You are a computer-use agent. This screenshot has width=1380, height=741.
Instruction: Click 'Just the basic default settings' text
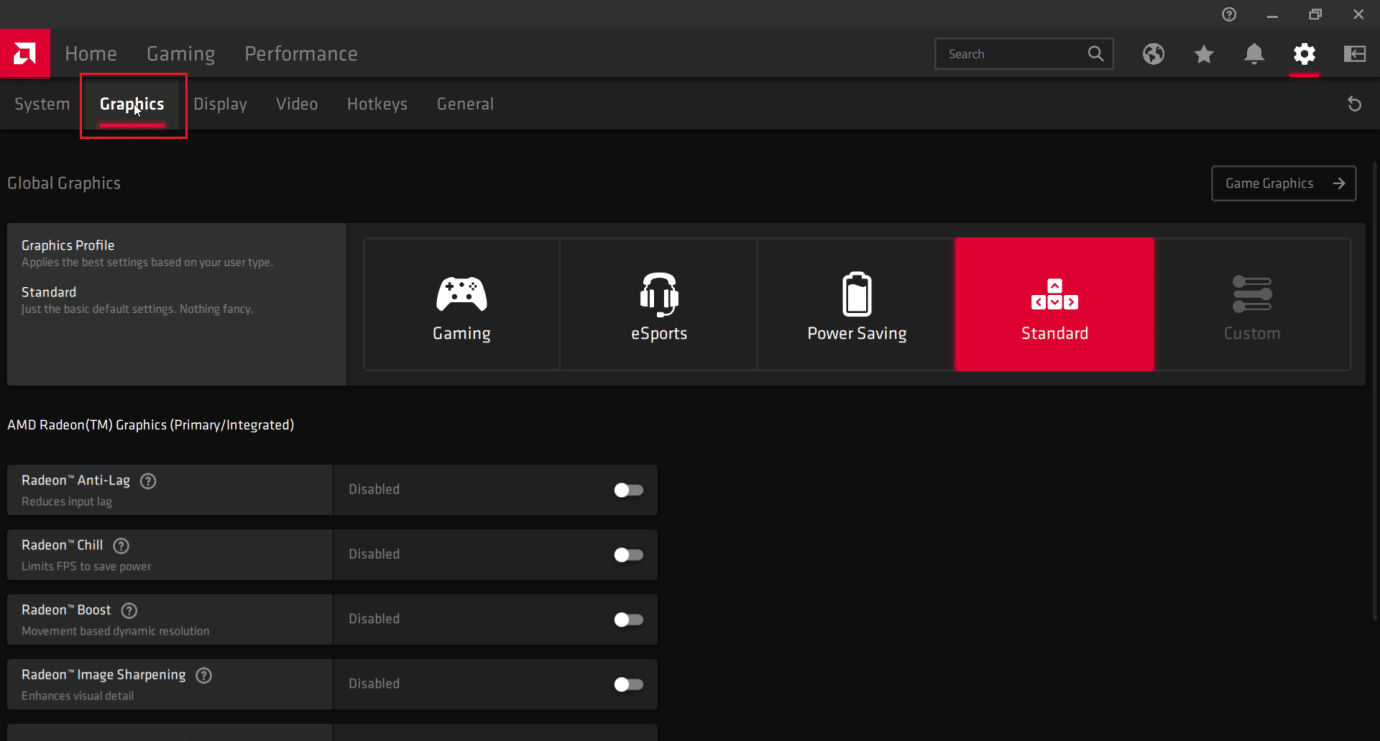click(x=137, y=310)
